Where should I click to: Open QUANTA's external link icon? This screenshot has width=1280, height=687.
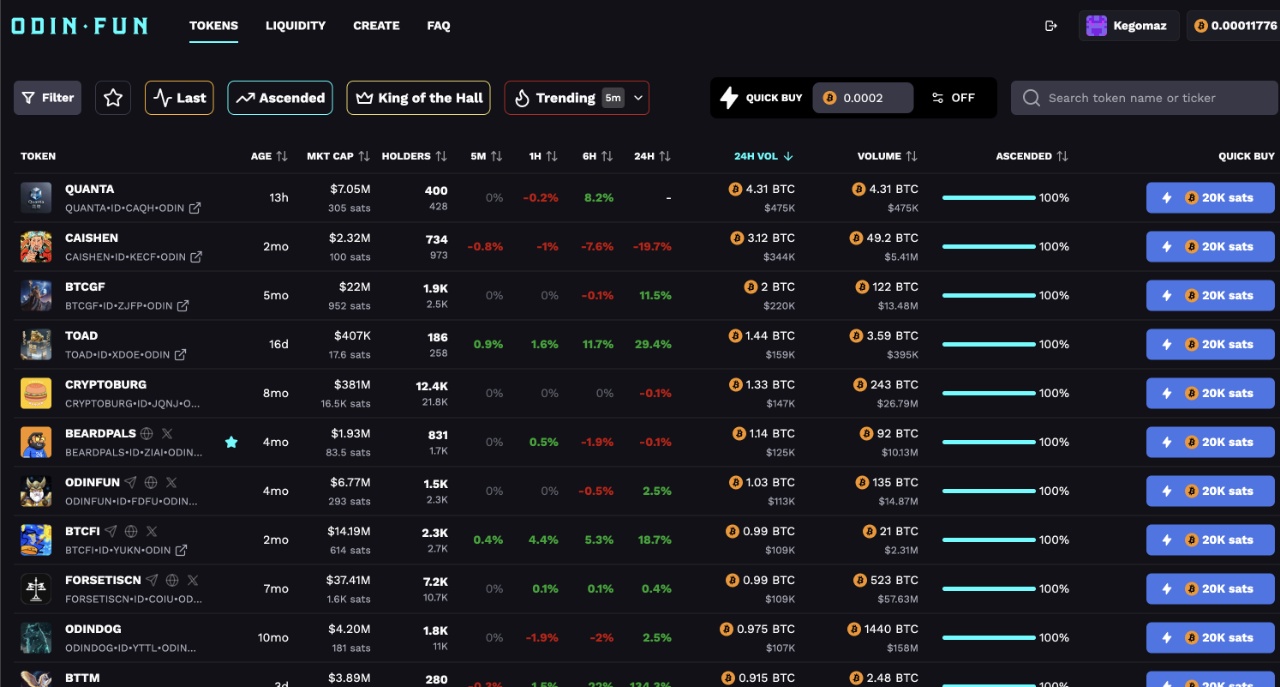195,208
